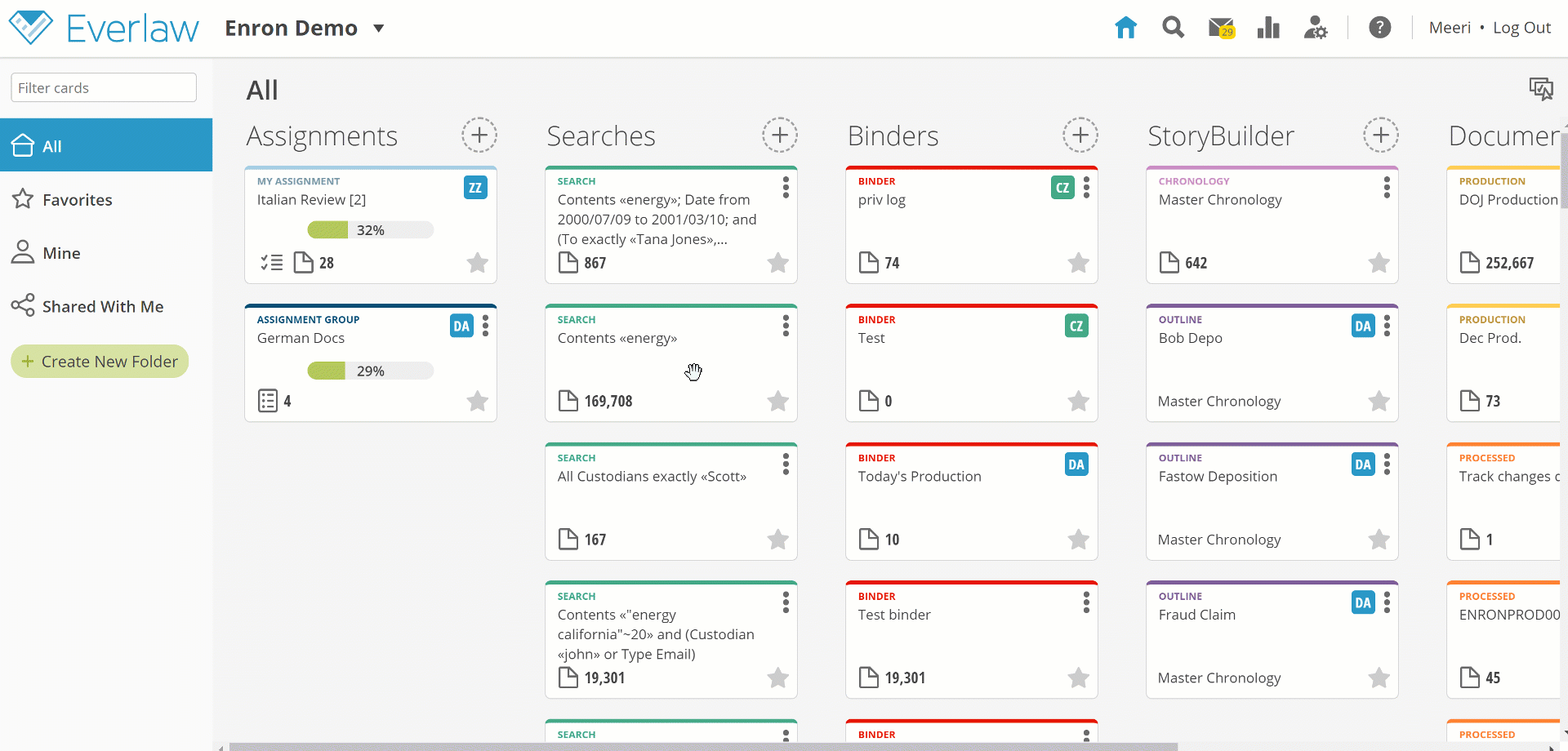Click CZ badge on Test binder
1568x751 pixels.
click(x=1076, y=326)
